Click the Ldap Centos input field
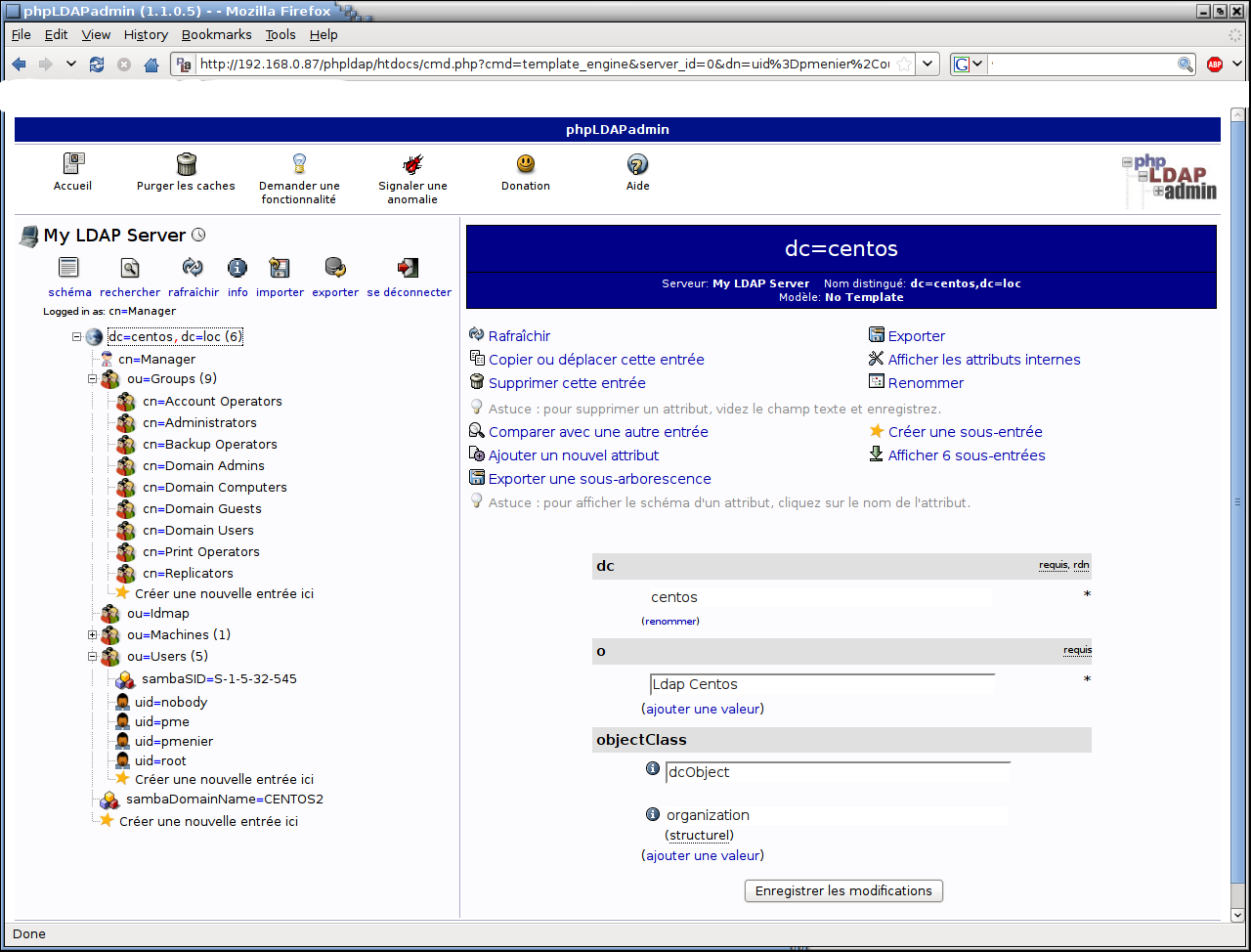Screen dimensions: 1251x952 click(x=821, y=684)
